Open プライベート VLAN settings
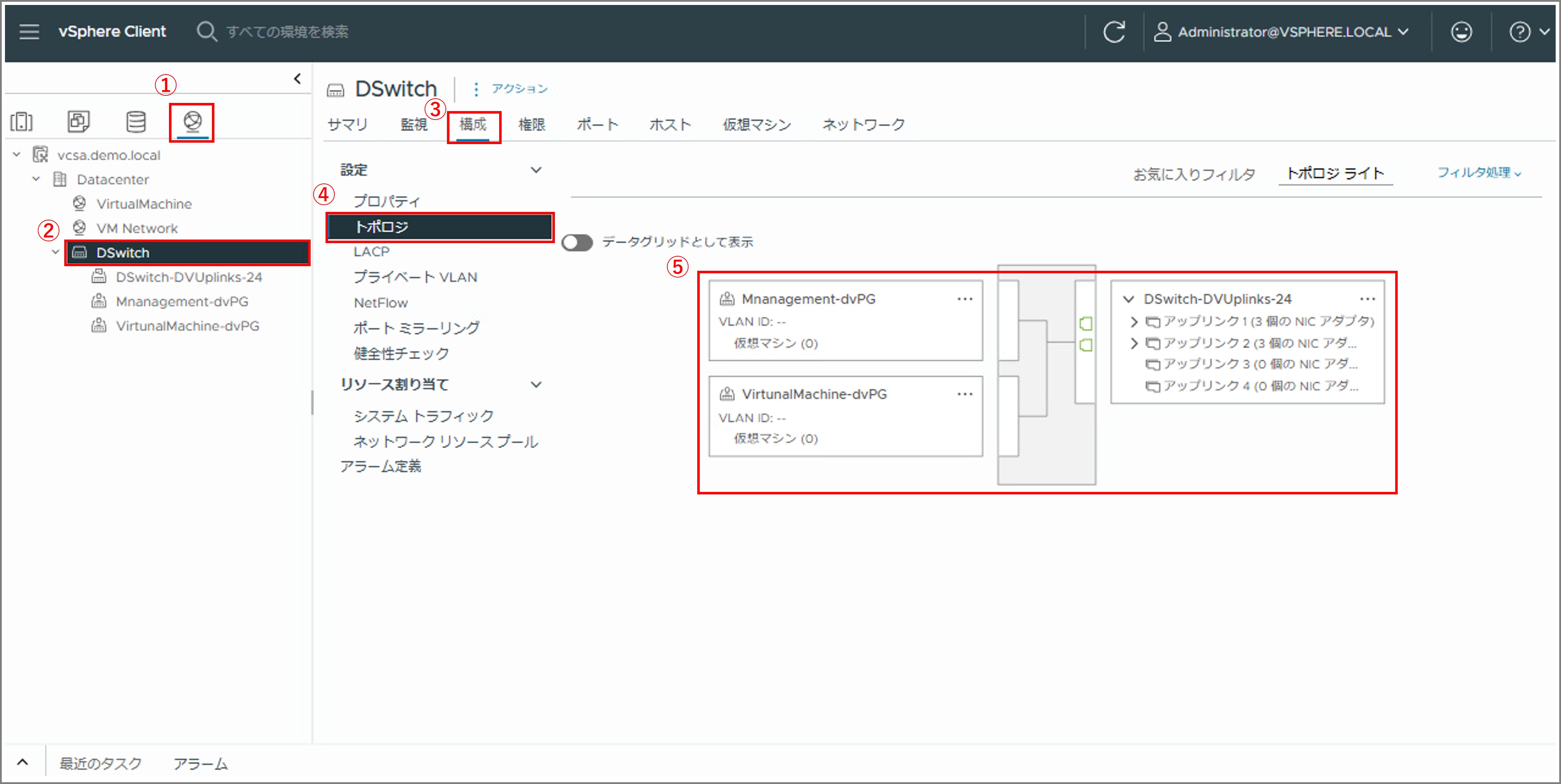The width and height of the screenshot is (1561, 784). point(415,277)
